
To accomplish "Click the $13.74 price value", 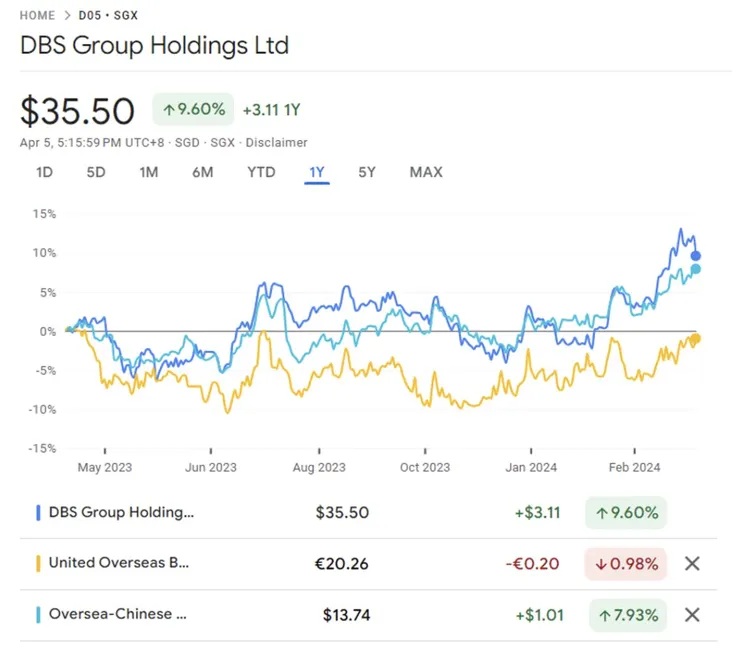I will coord(346,615).
